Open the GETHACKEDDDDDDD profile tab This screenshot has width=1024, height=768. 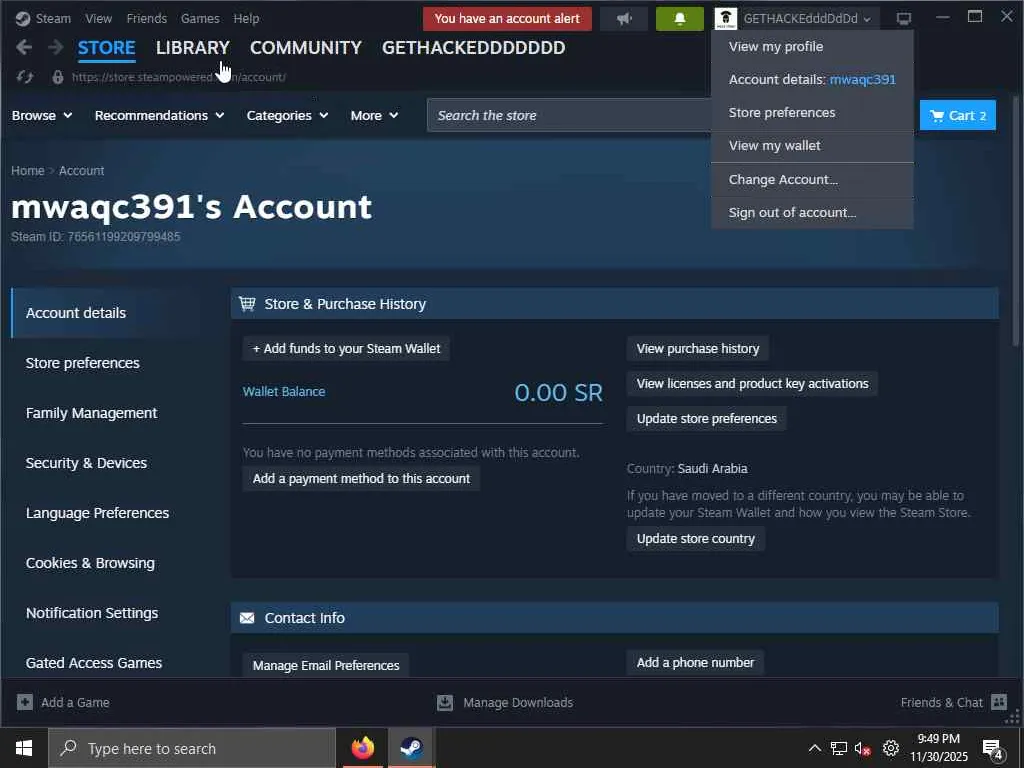473,48
